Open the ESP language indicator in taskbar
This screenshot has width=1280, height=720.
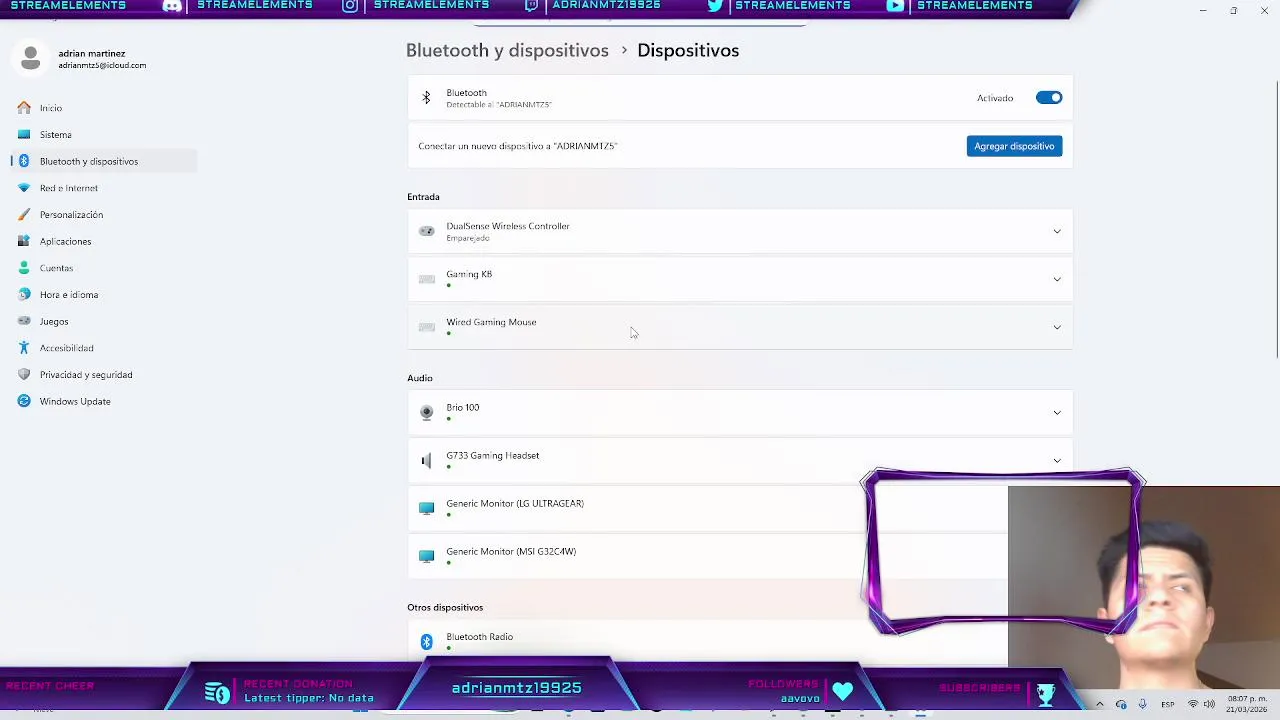tap(1167, 705)
